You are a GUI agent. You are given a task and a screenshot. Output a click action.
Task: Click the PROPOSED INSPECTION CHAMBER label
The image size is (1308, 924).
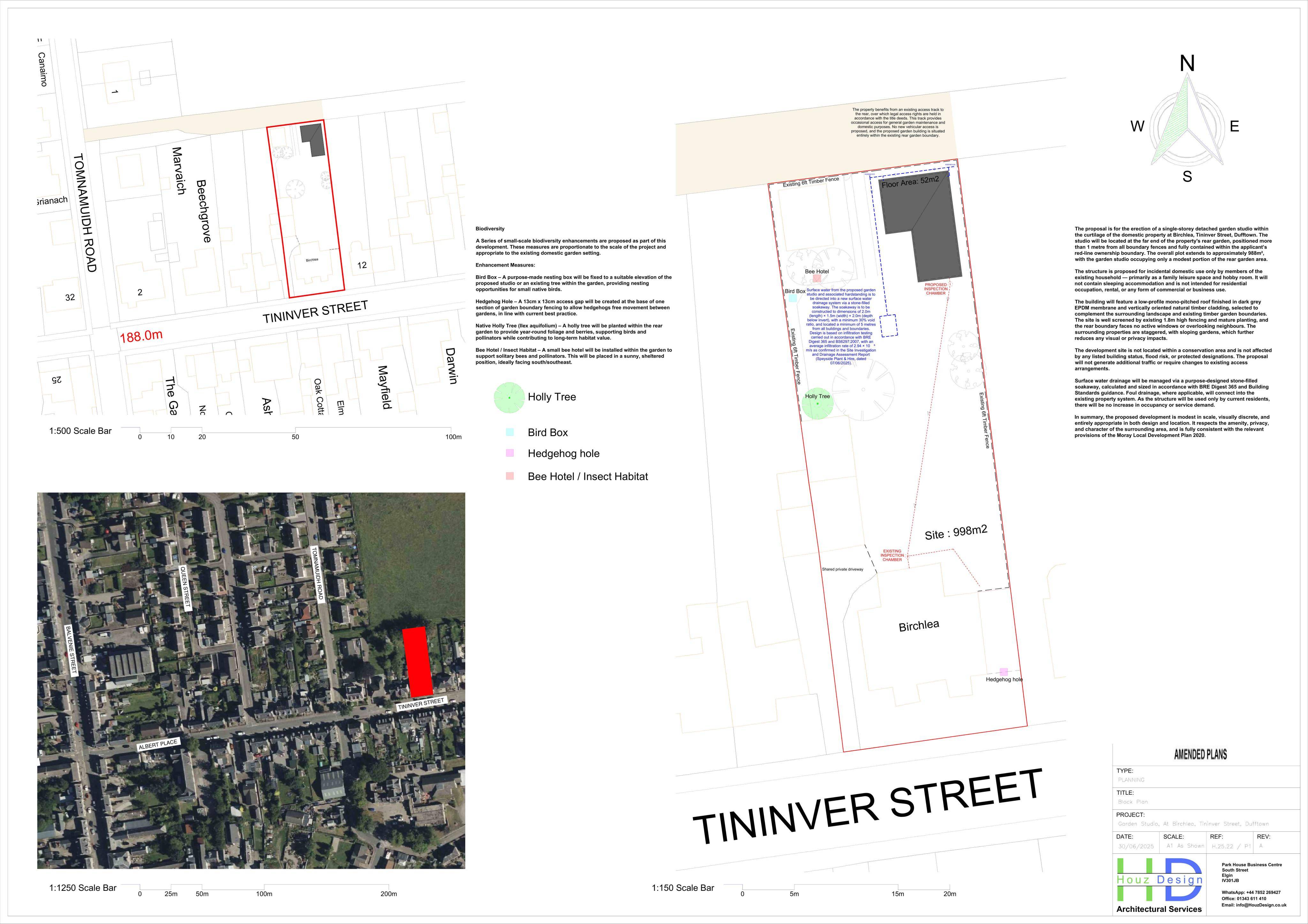(935, 289)
